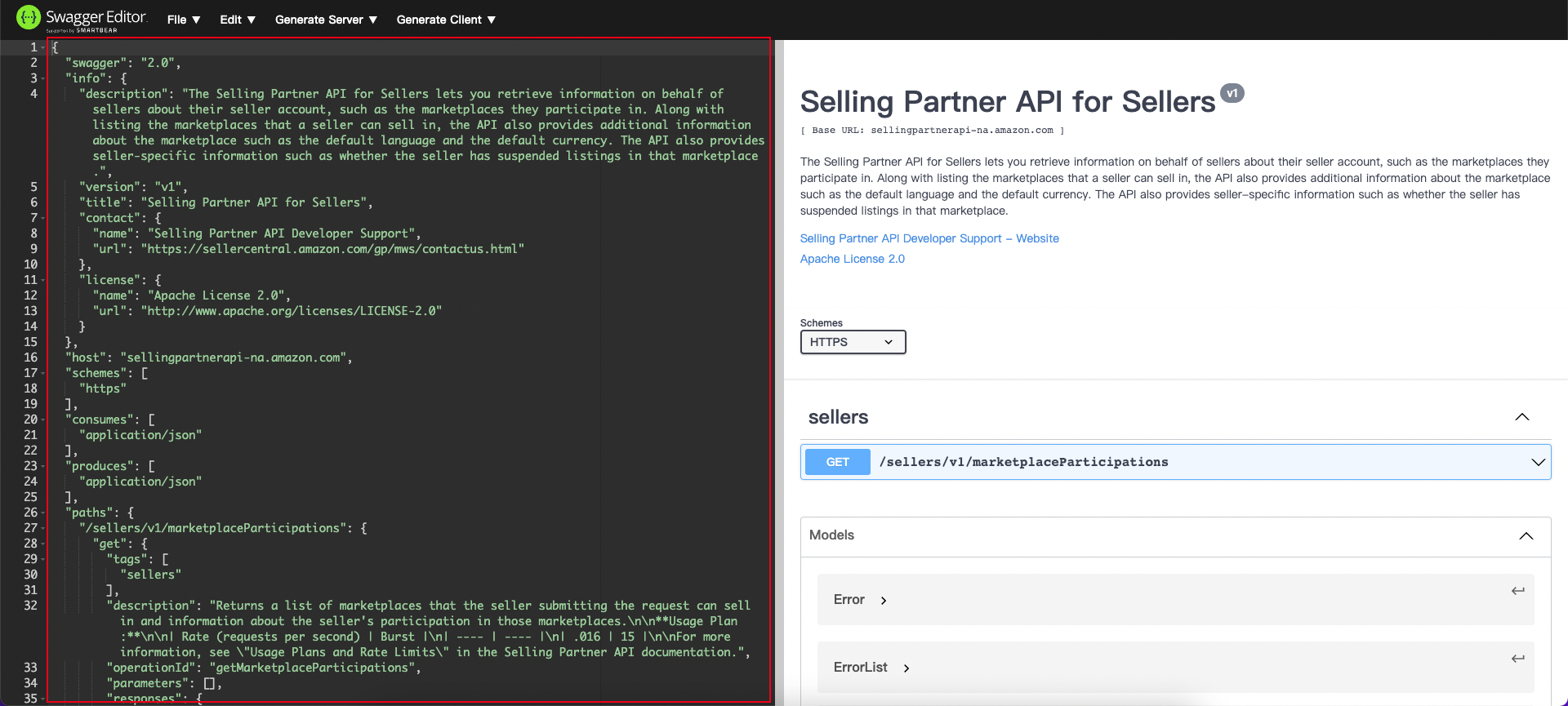Expand the Error model arrow
The width and height of the screenshot is (1568, 706).
[884, 601]
